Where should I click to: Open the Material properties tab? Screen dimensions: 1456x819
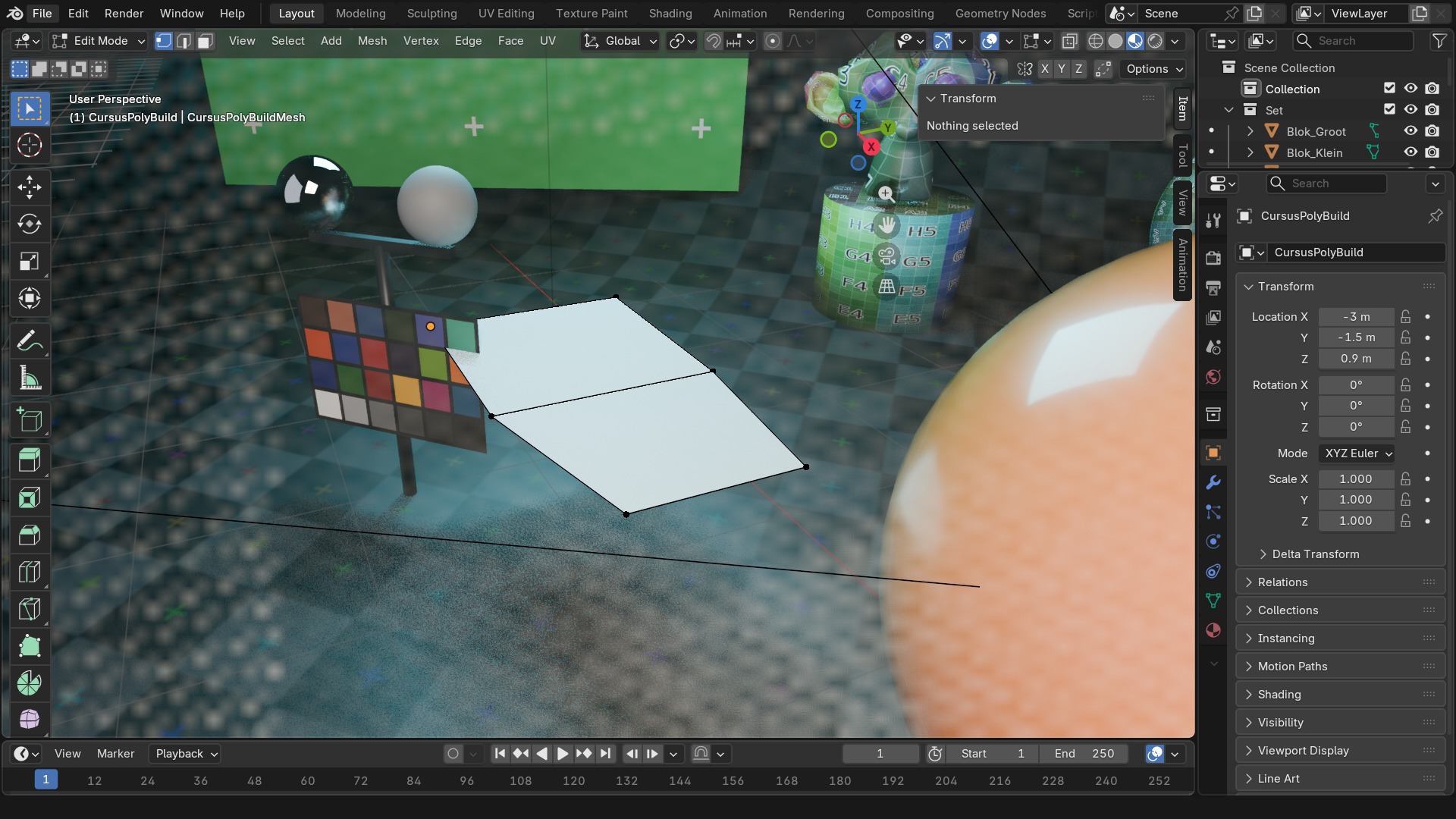(x=1213, y=630)
